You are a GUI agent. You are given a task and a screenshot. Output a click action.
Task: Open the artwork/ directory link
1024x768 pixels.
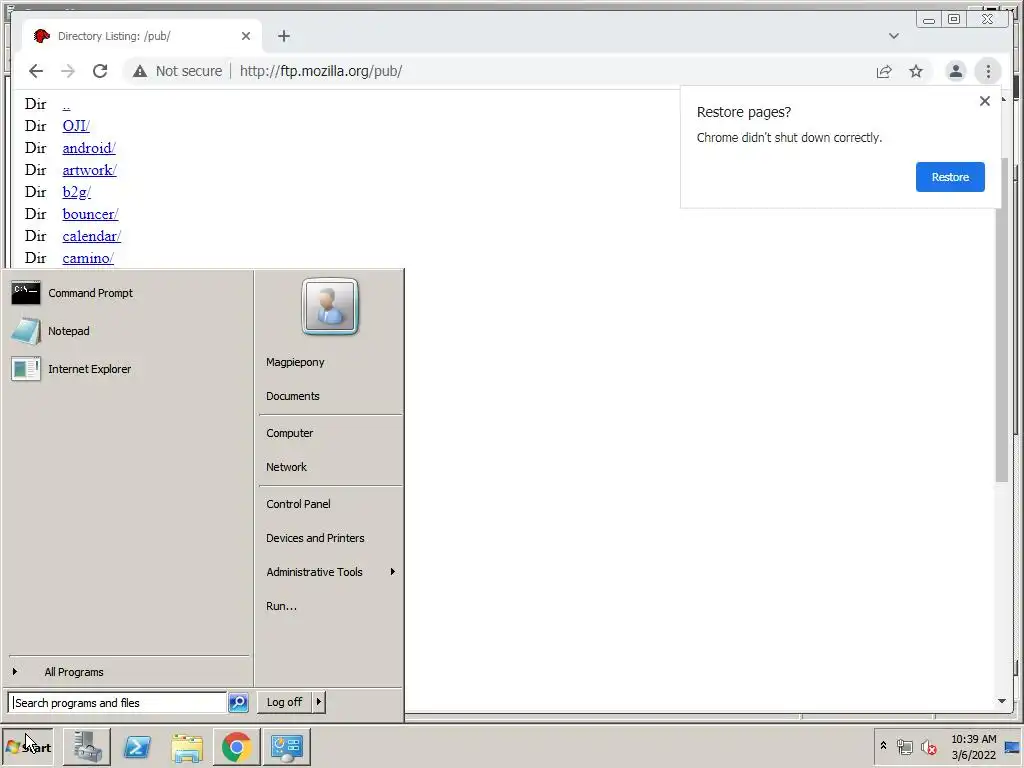point(89,170)
